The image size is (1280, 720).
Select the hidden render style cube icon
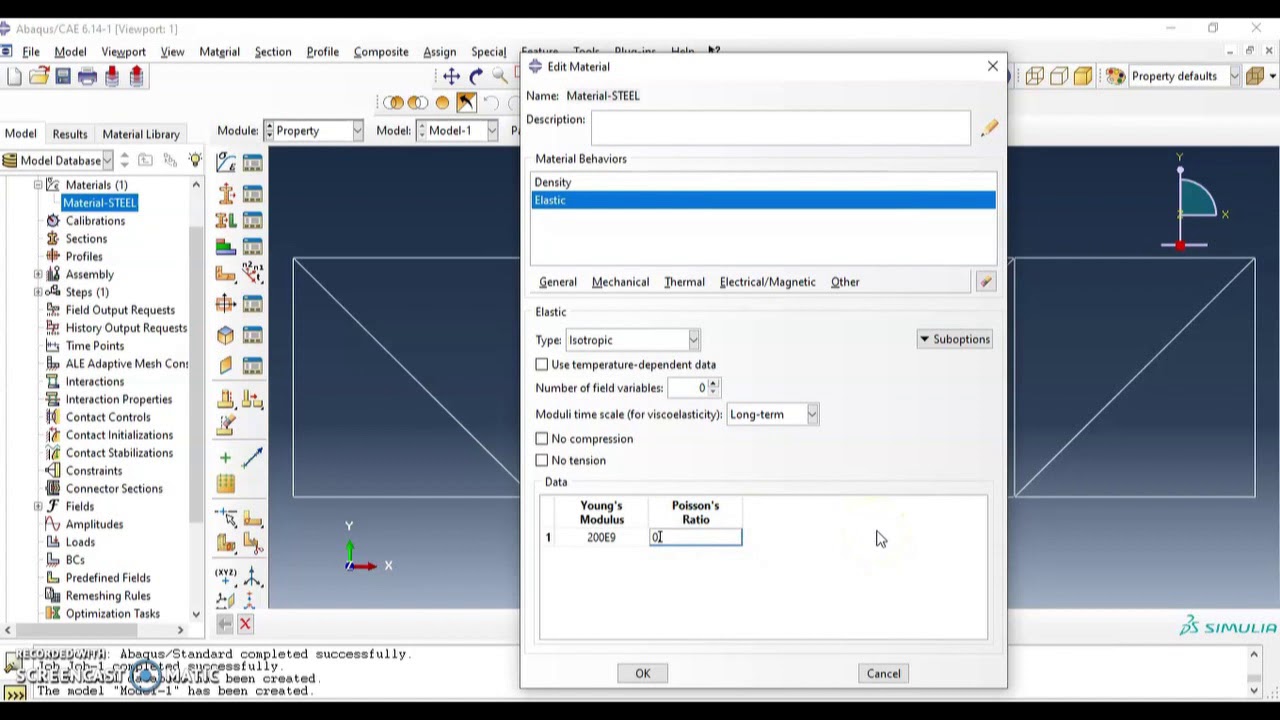[1059, 76]
